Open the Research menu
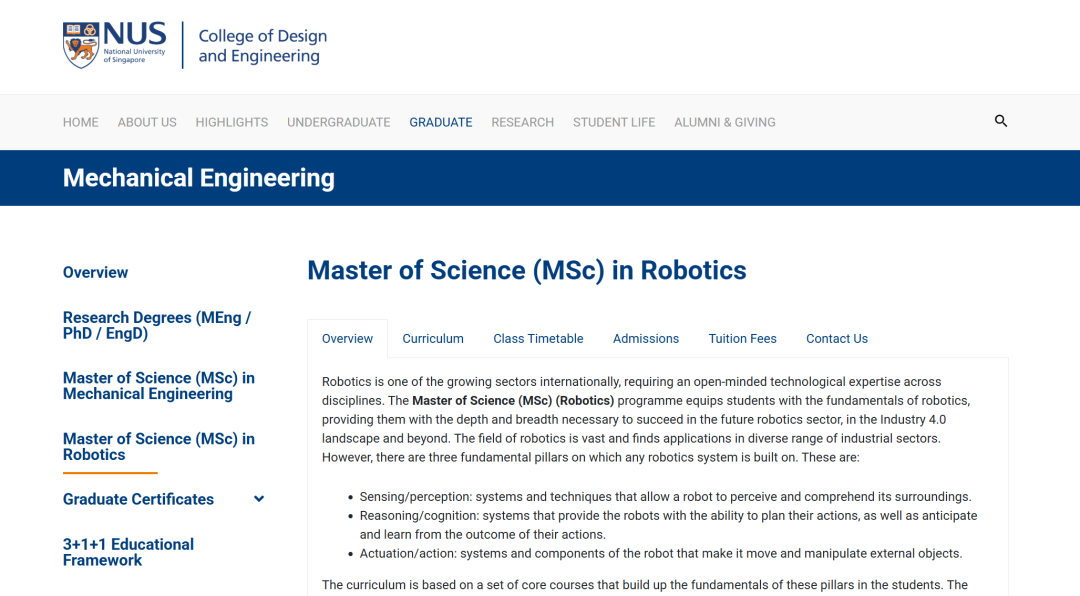 pyautogui.click(x=522, y=122)
